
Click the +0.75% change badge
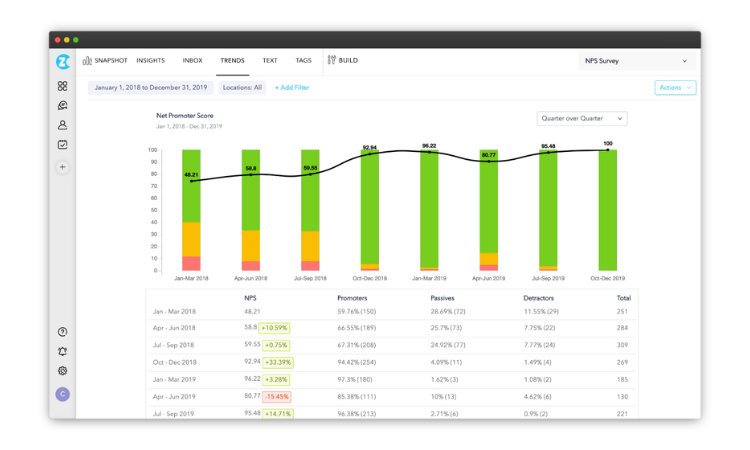tap(276, 345)
